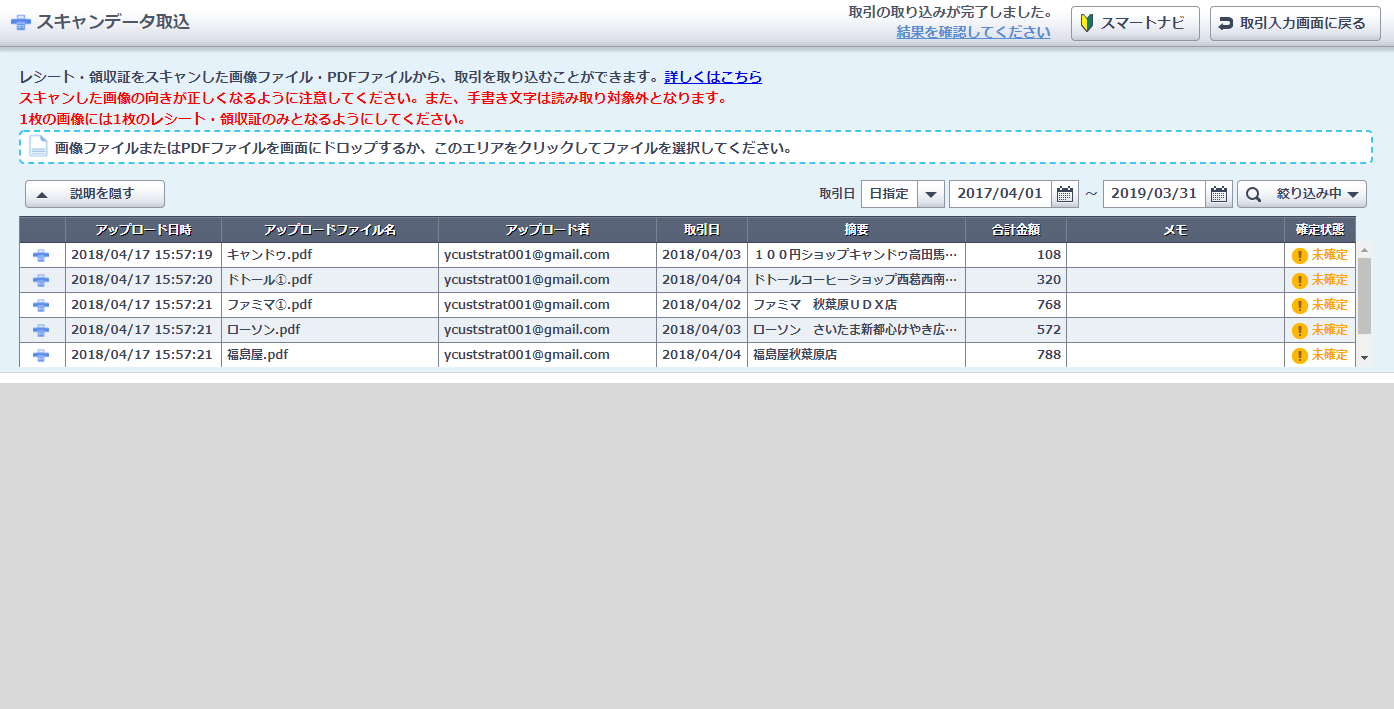This screenshot has height=709, width=1394.
Task: Select file name 福島屋.pdf
Action: [257, 355]
